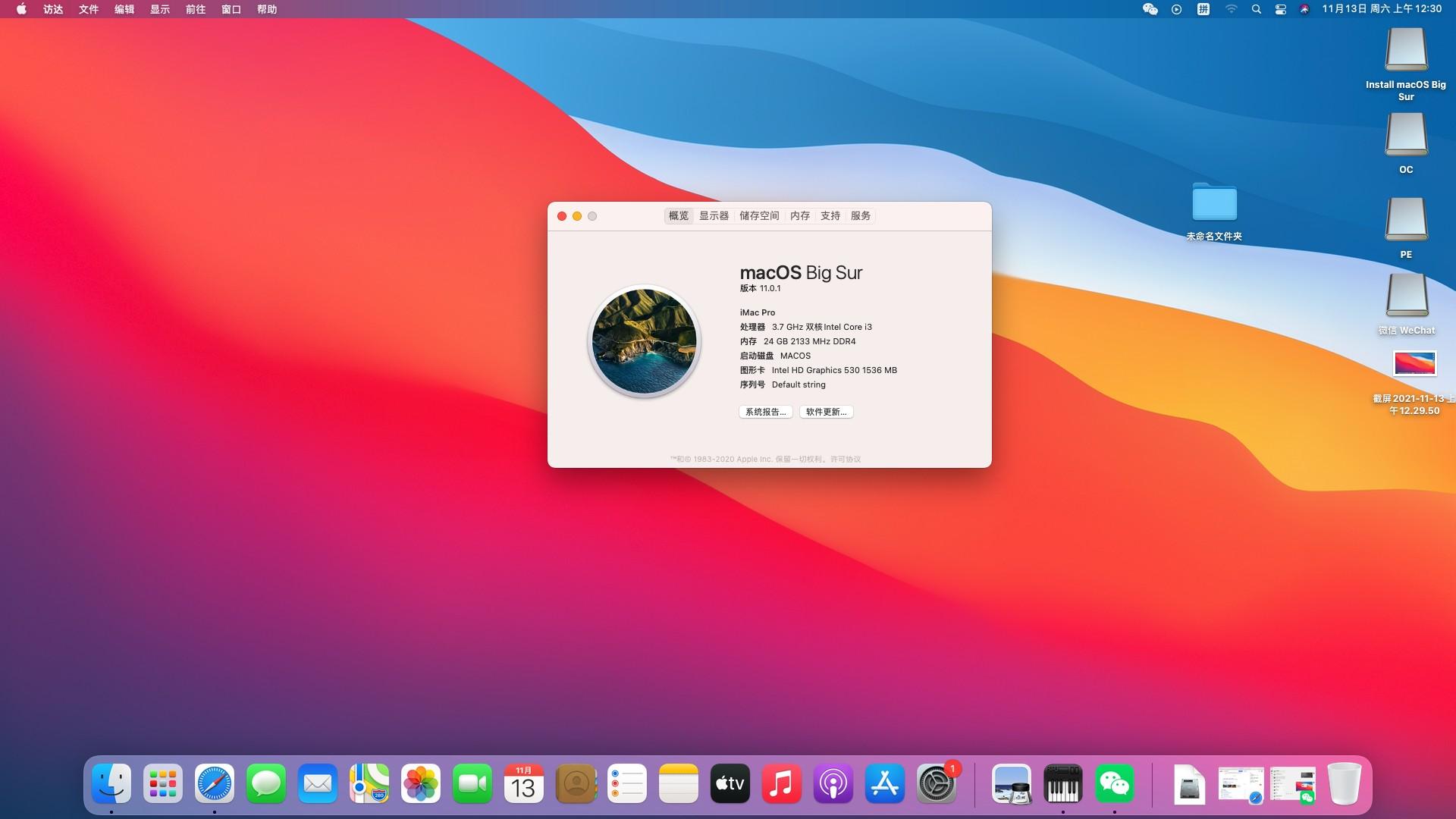Open Calendar showing 13 in Dock
1456x819 pixels.
tap(524, 783)
